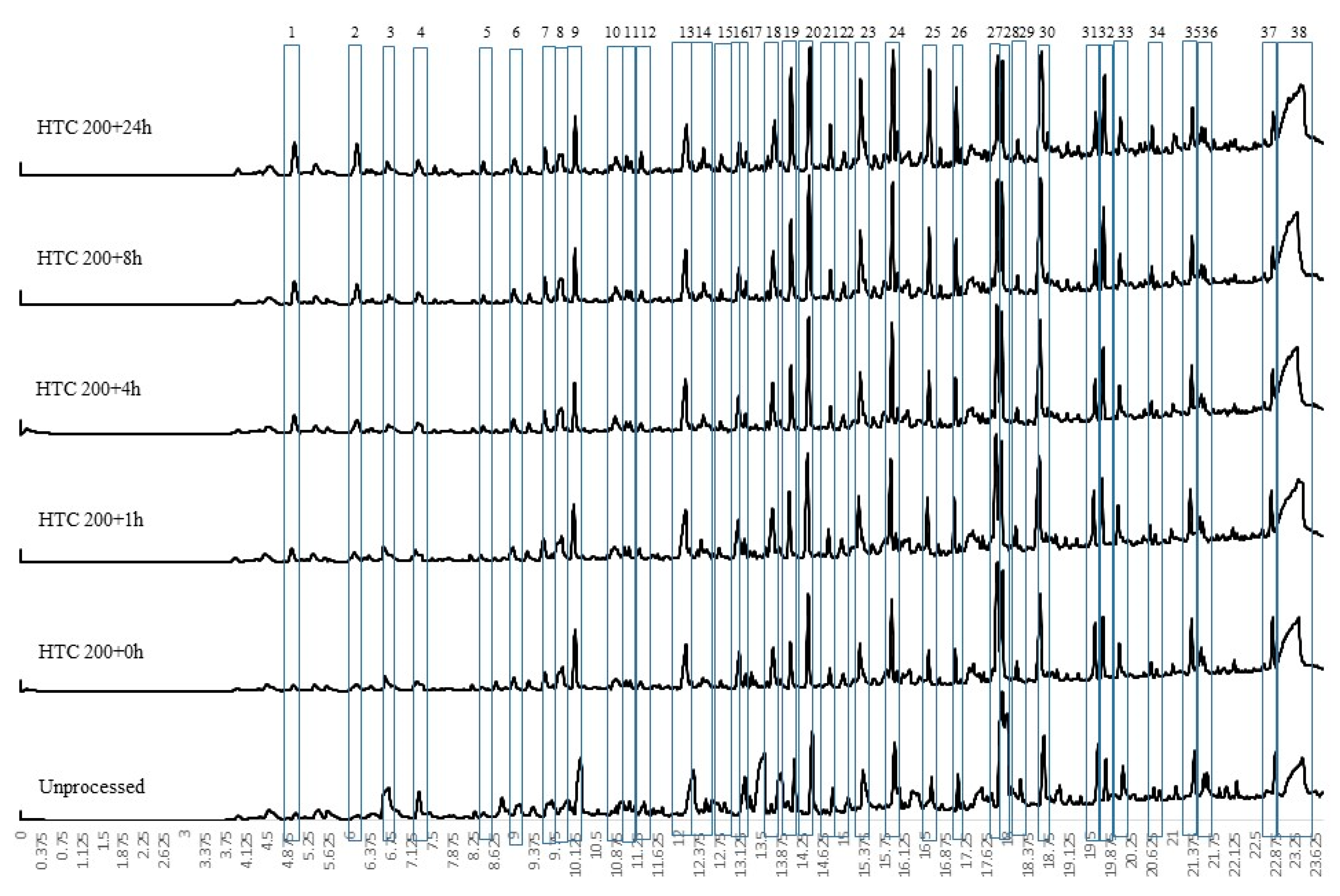Click the Unprocessed trace label

tap(92, 786)
